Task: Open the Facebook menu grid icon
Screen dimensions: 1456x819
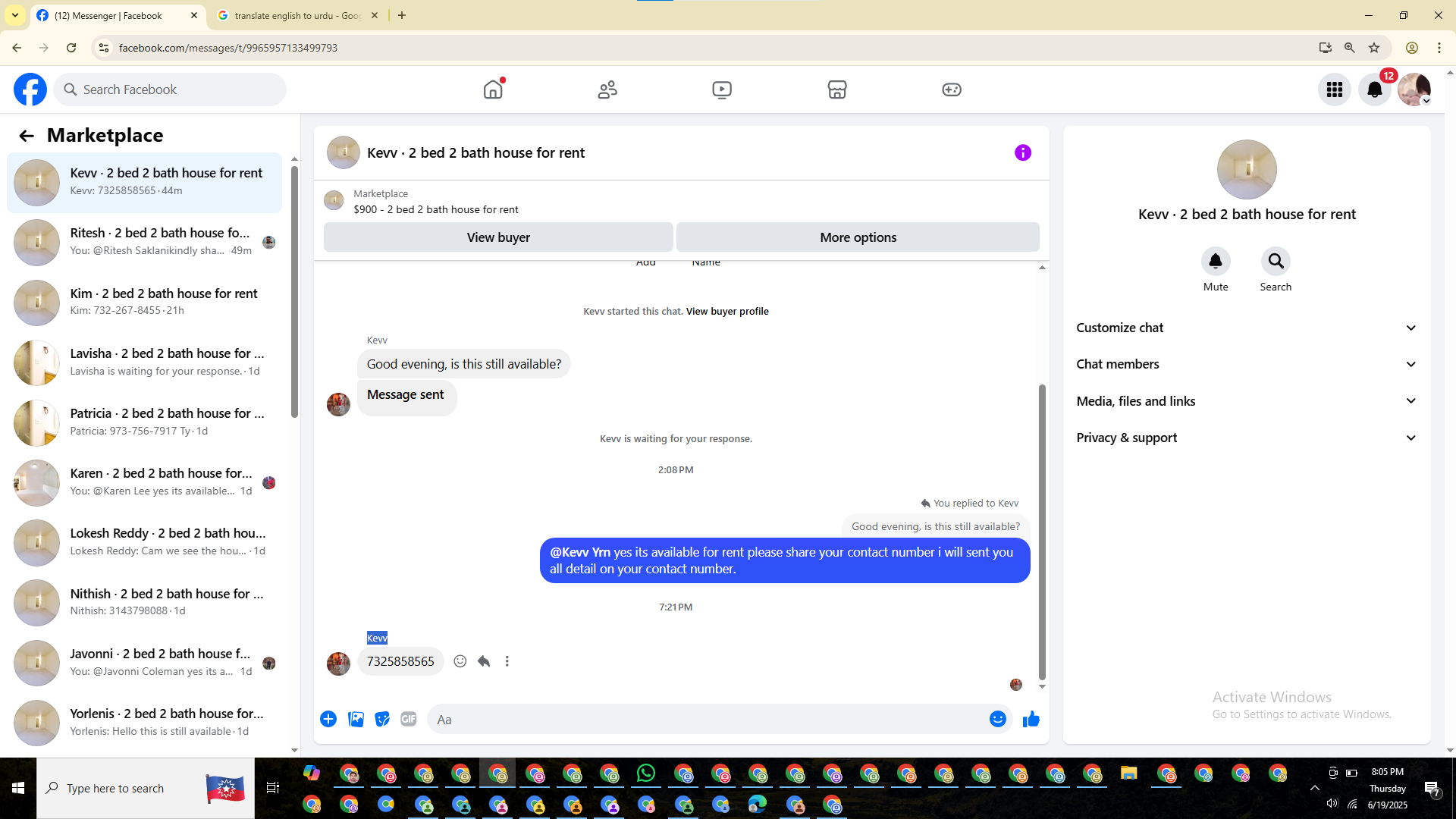Action: (1335, 89)
